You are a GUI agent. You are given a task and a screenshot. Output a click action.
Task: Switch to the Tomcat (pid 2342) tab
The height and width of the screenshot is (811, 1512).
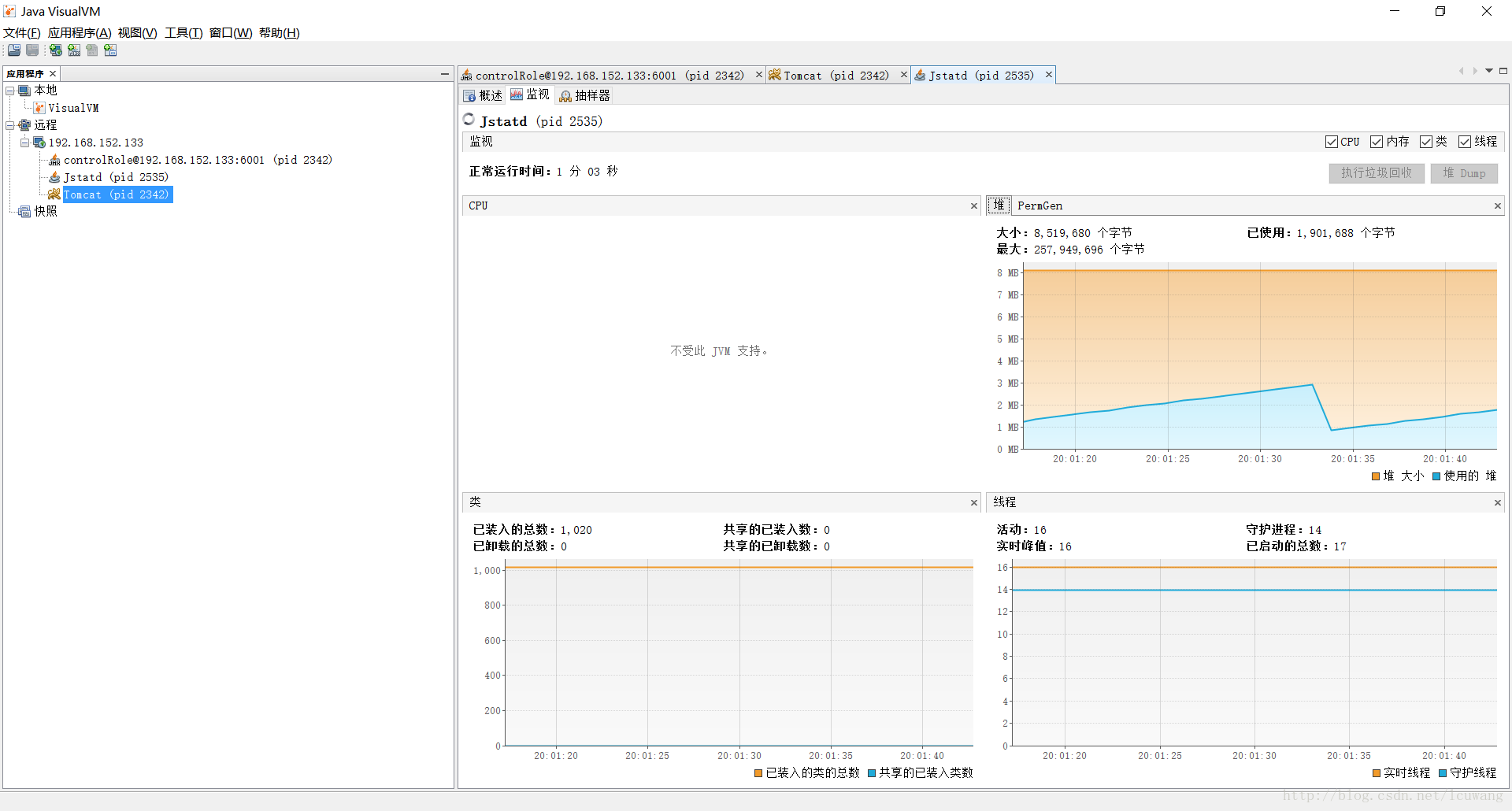836,76
